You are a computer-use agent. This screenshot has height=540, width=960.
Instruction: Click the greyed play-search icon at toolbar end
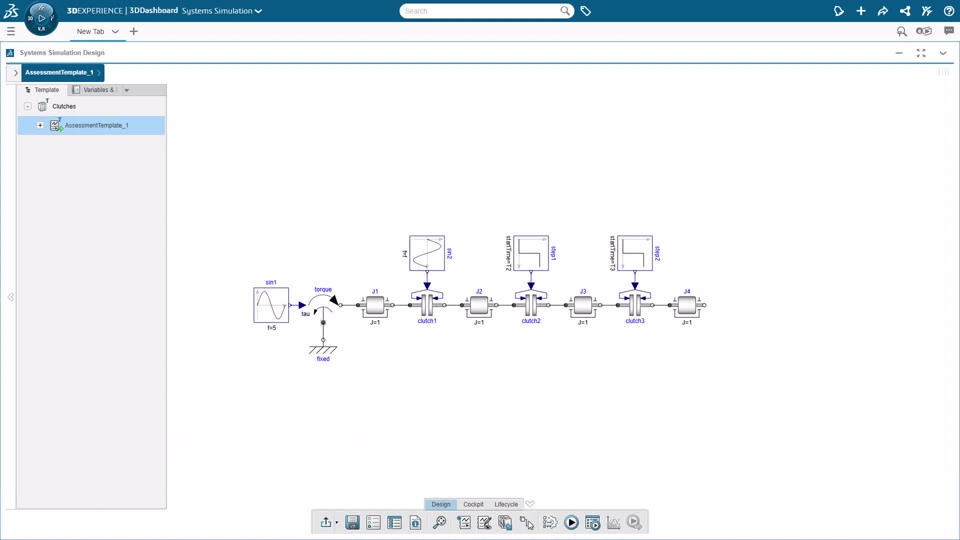click(x=634, y=522)
